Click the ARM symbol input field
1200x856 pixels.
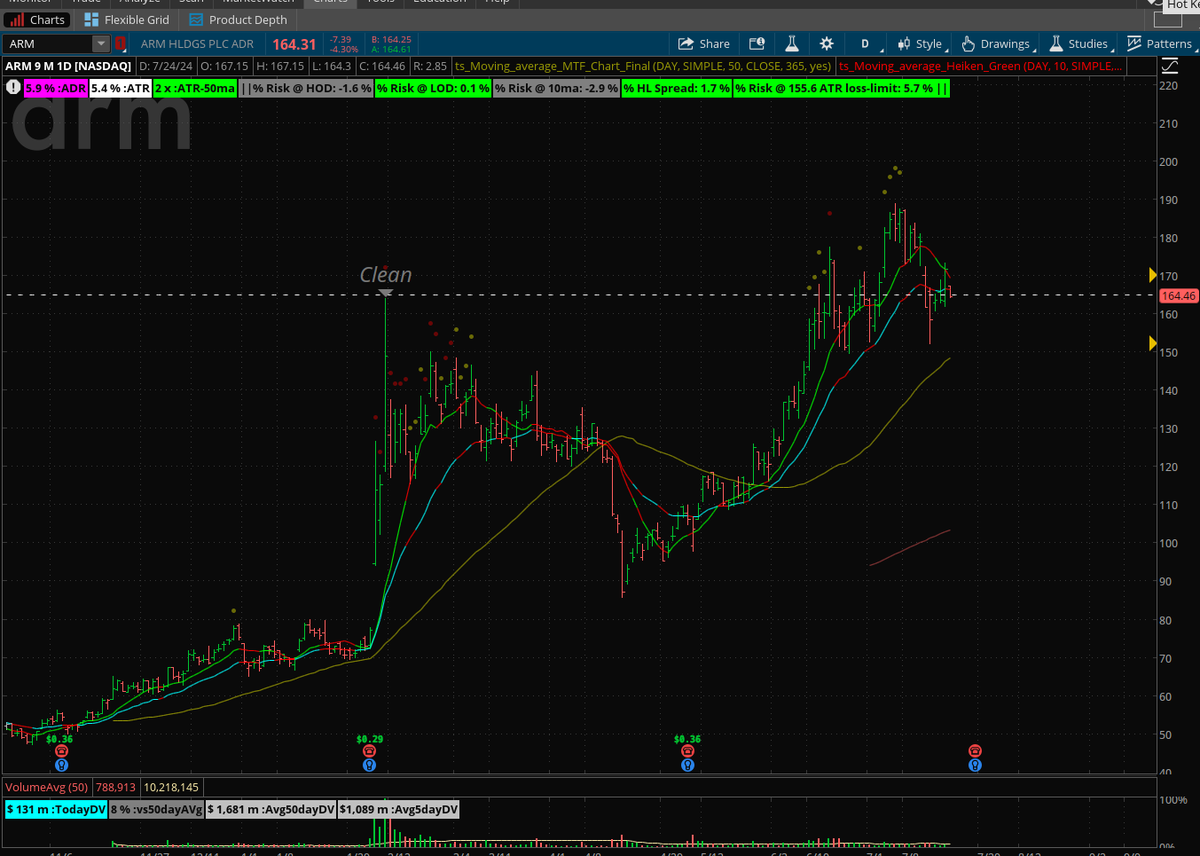coord(48,44)
